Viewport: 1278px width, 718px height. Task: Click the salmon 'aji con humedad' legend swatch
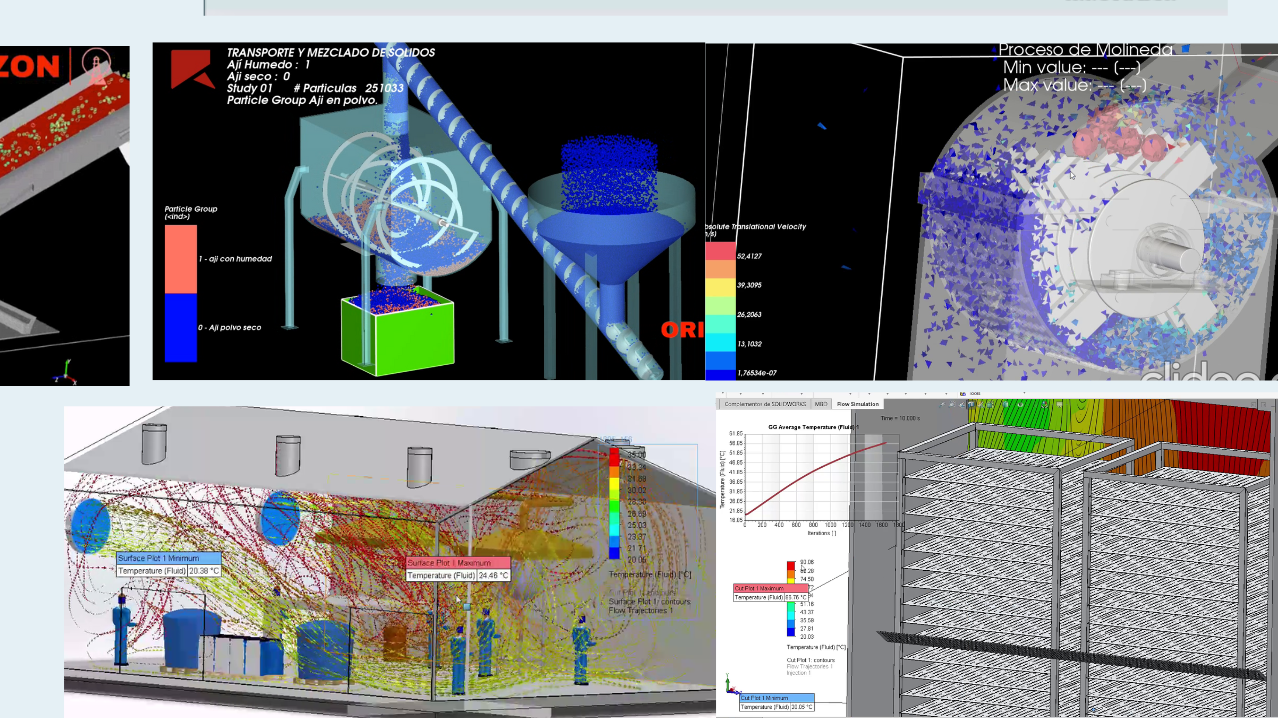[180, 259]
